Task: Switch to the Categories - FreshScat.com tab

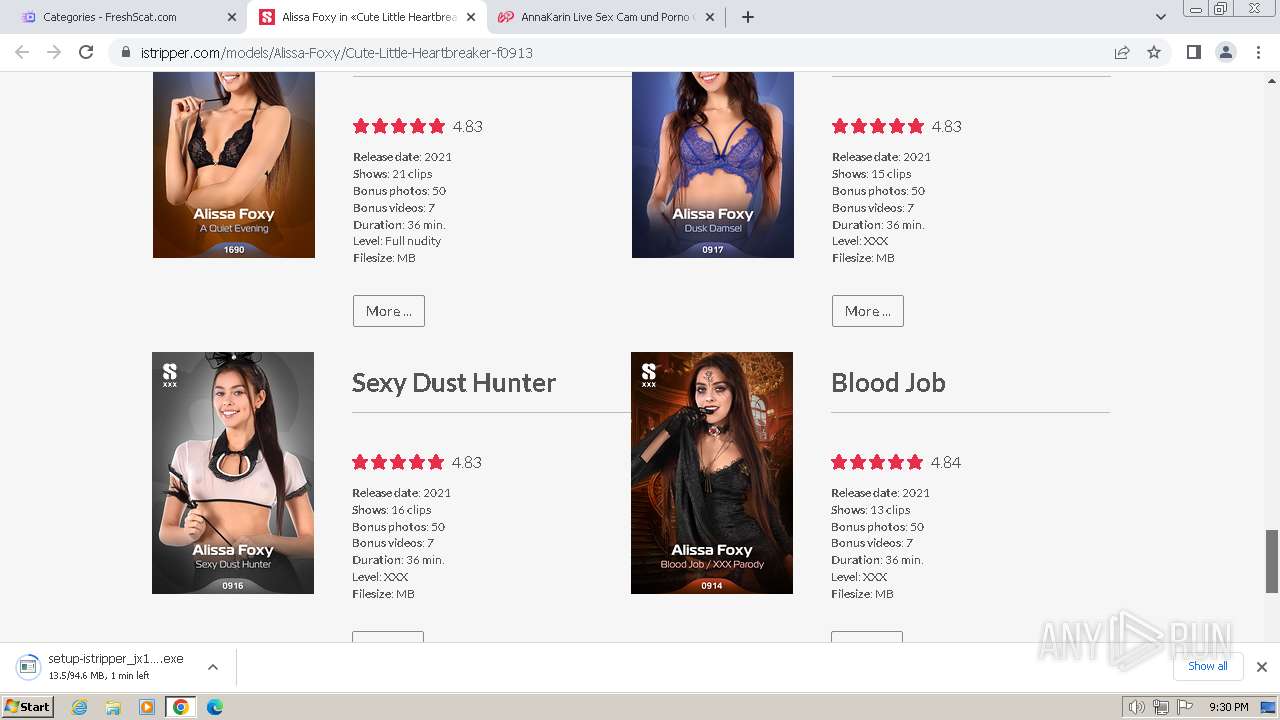Action: pos(125,17)
